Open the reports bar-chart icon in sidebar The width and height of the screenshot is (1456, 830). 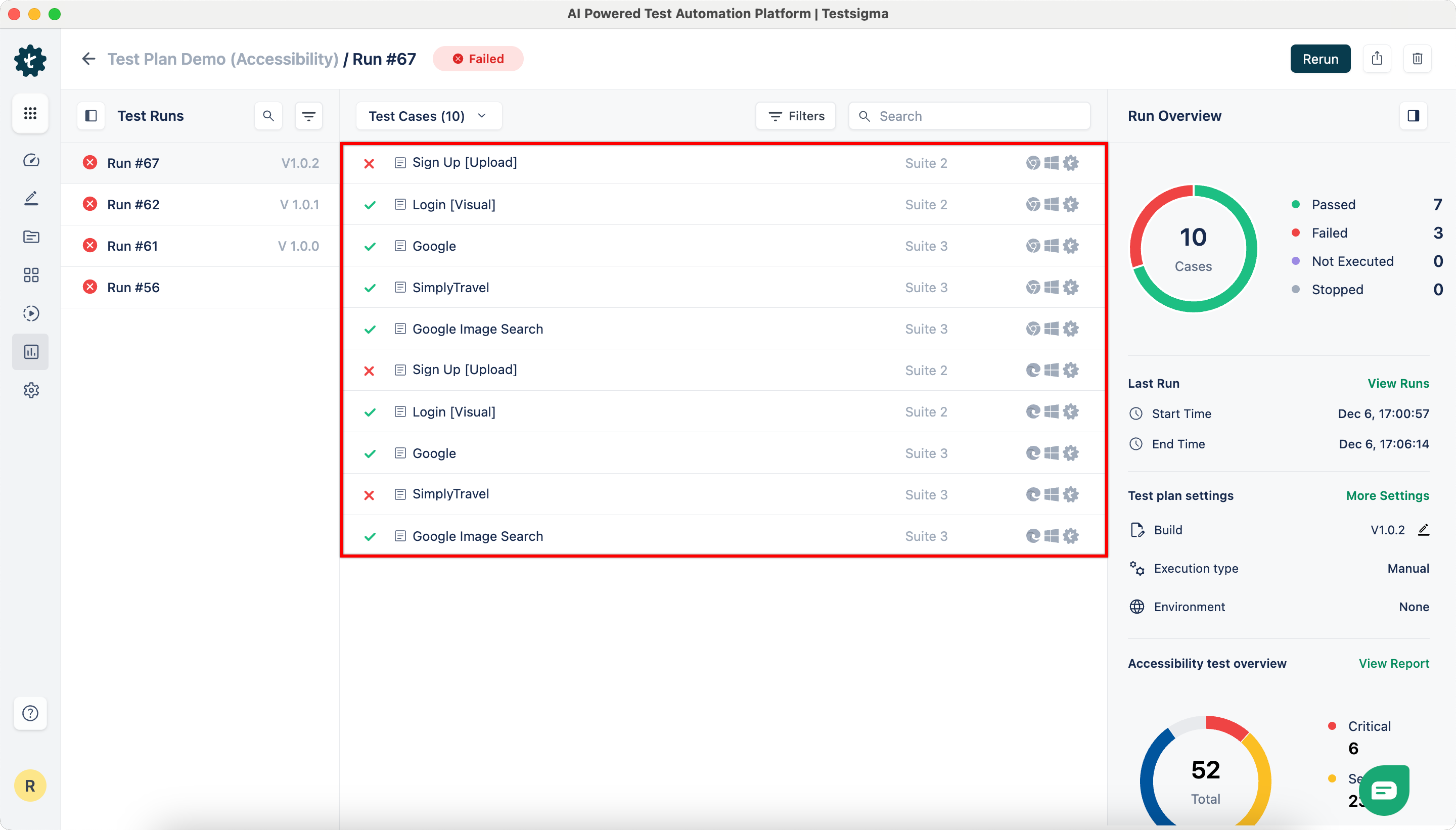tap(31, 351)
